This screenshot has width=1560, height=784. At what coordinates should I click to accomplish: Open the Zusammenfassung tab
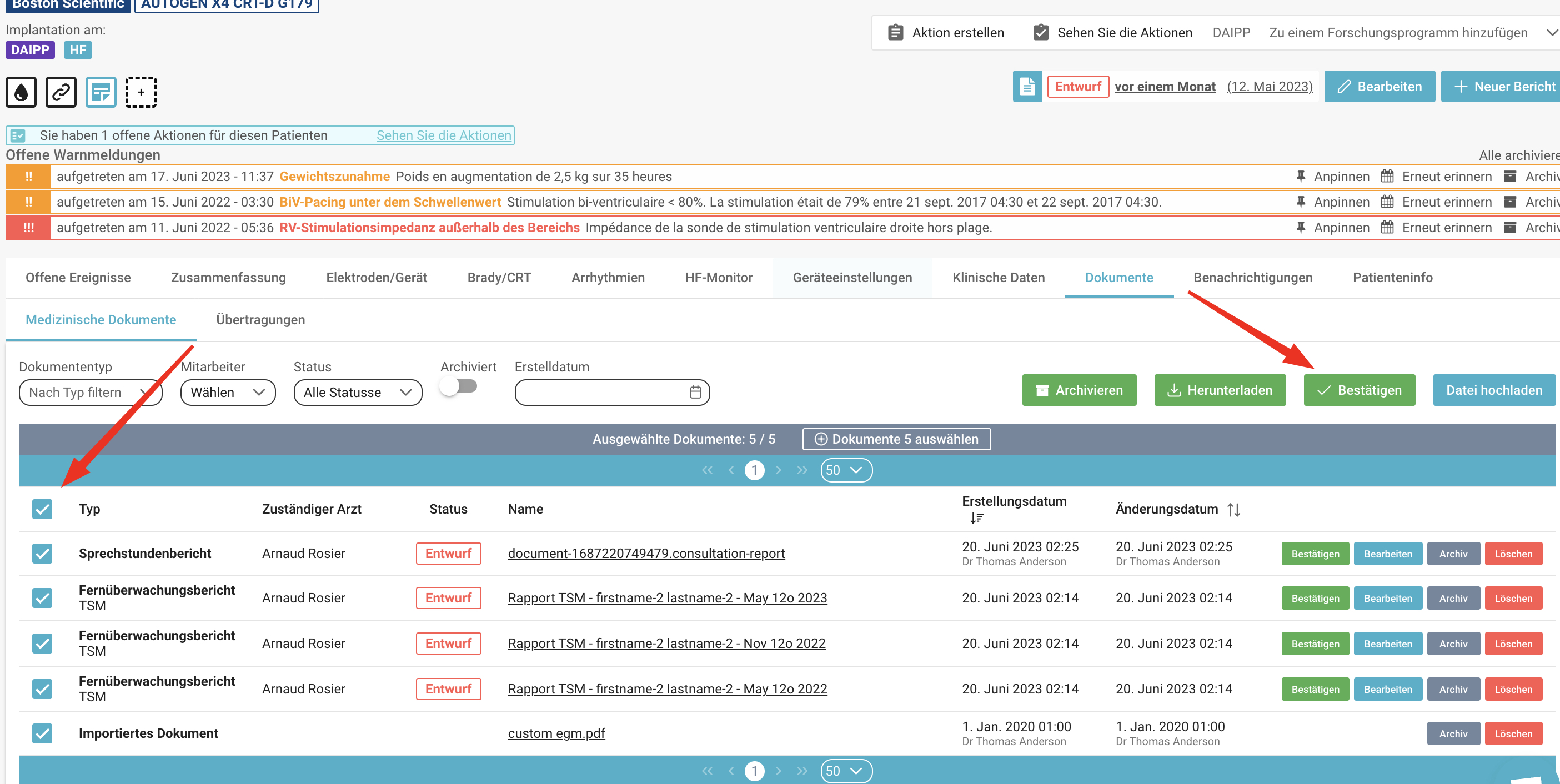pos(228,278)
